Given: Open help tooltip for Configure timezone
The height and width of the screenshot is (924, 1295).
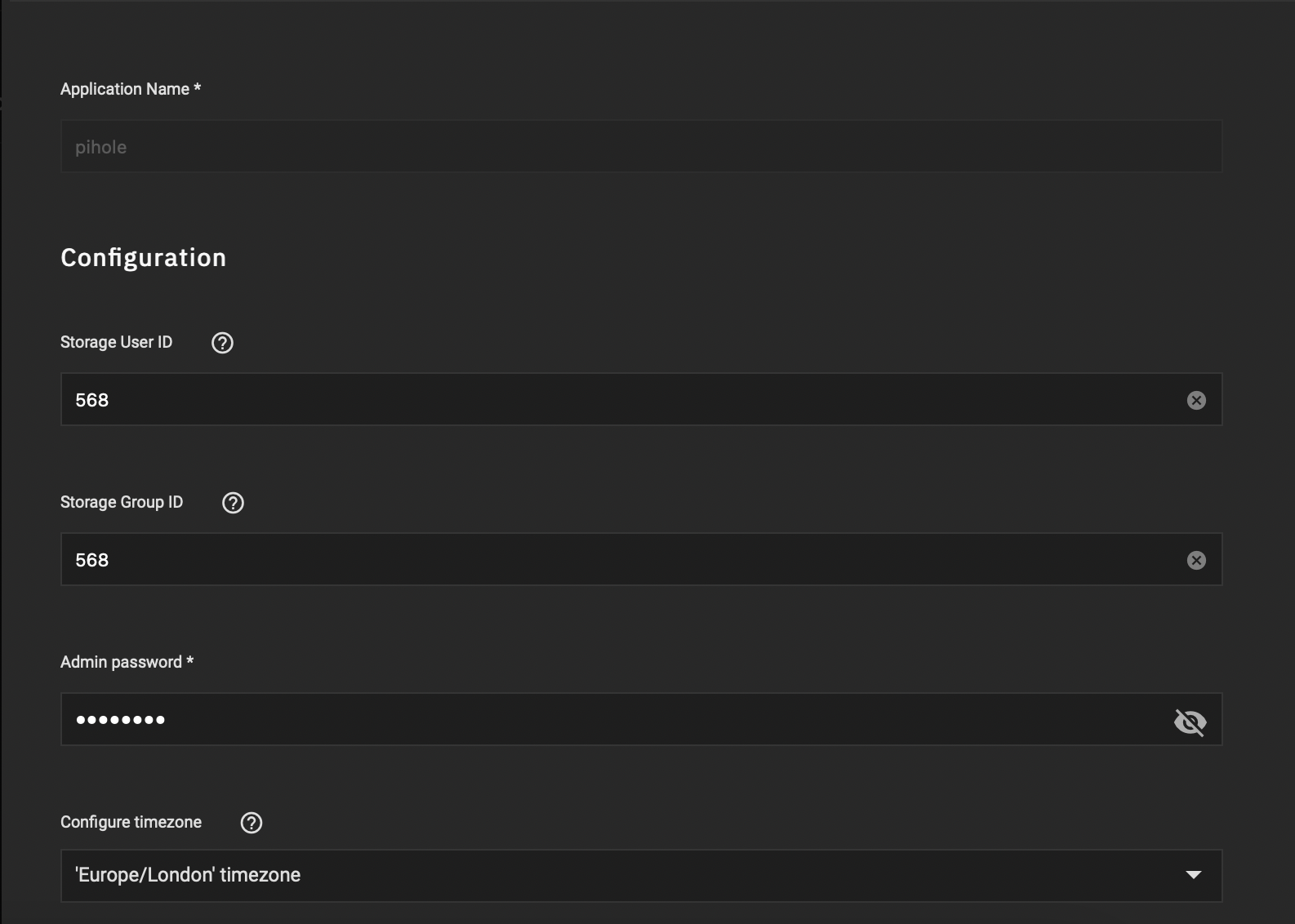Looking at the screenshot, I should 251,823.
